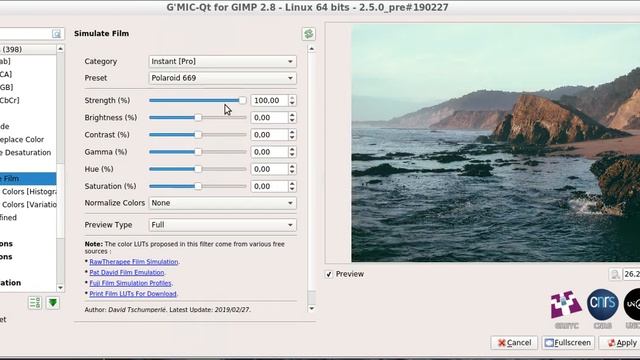Select the highlighted Simulate Film filter row
The width and height of the screenshot is (640, 360).
(x=28, y=178)
